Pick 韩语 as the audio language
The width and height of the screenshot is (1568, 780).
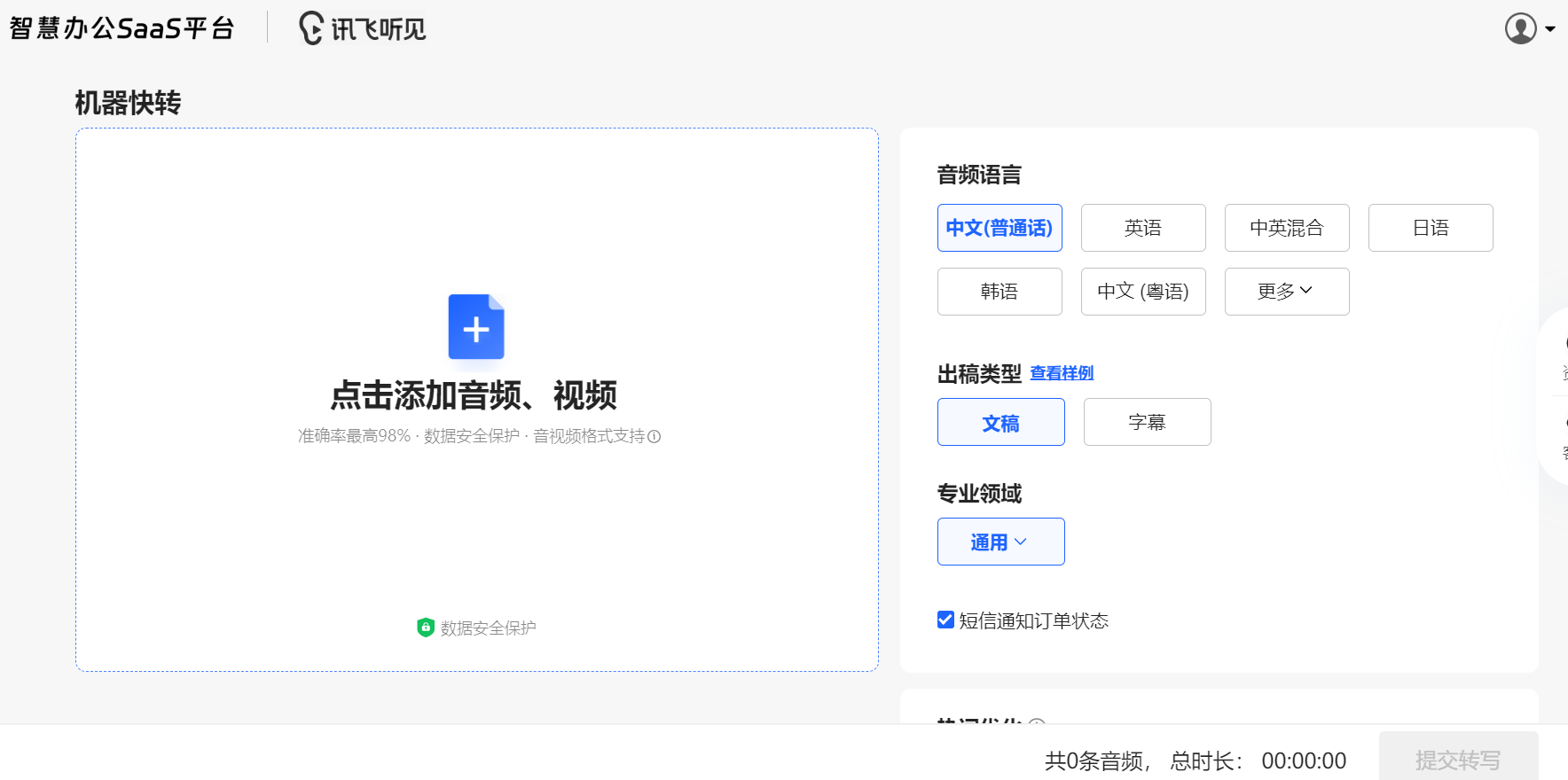(1000, 292)
